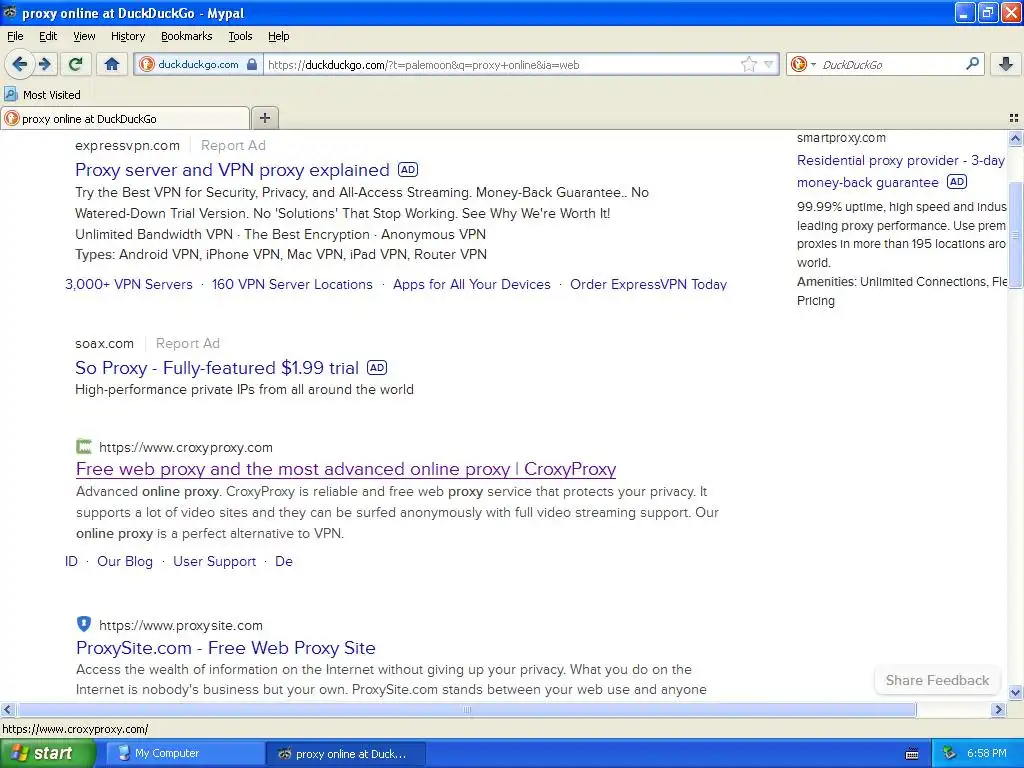Image resolution: width=1024 pixels, height=768 pixels.
Task: Go back with the Back arrow button
Action: pos(20,64)
